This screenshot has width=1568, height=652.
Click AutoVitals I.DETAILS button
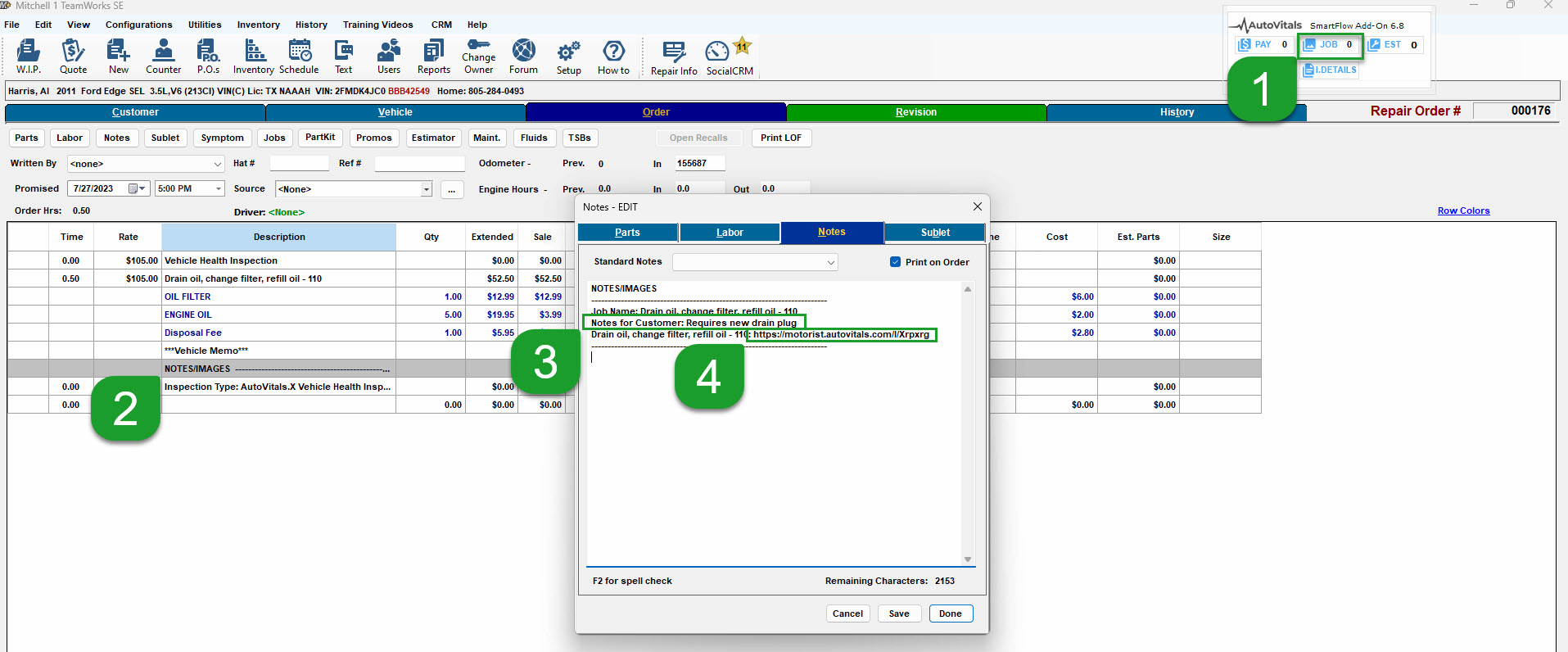click(1330, 70)
